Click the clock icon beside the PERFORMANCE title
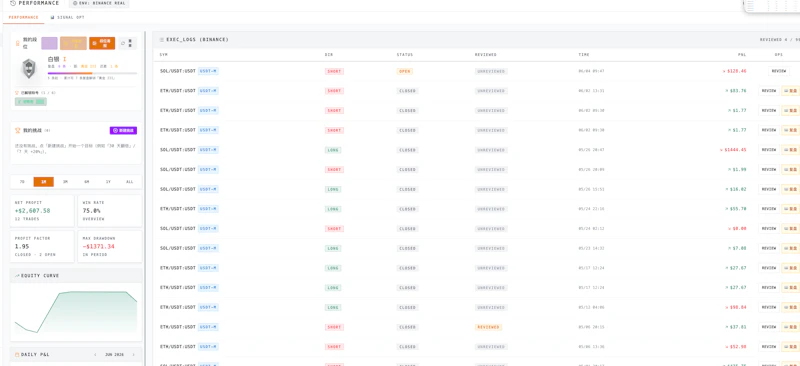 (x=13, y=3)
